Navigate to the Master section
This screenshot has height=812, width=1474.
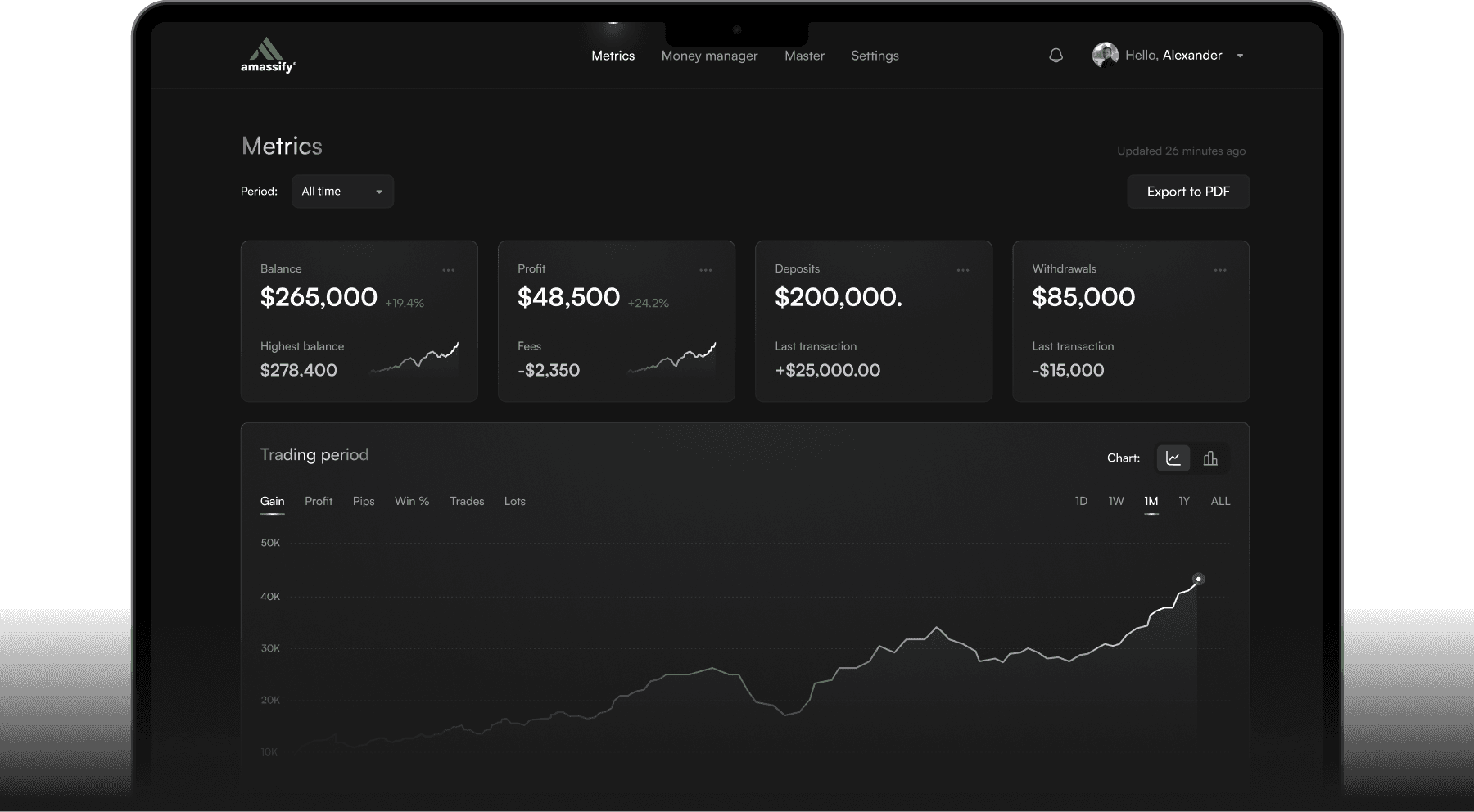pos(804,56)
